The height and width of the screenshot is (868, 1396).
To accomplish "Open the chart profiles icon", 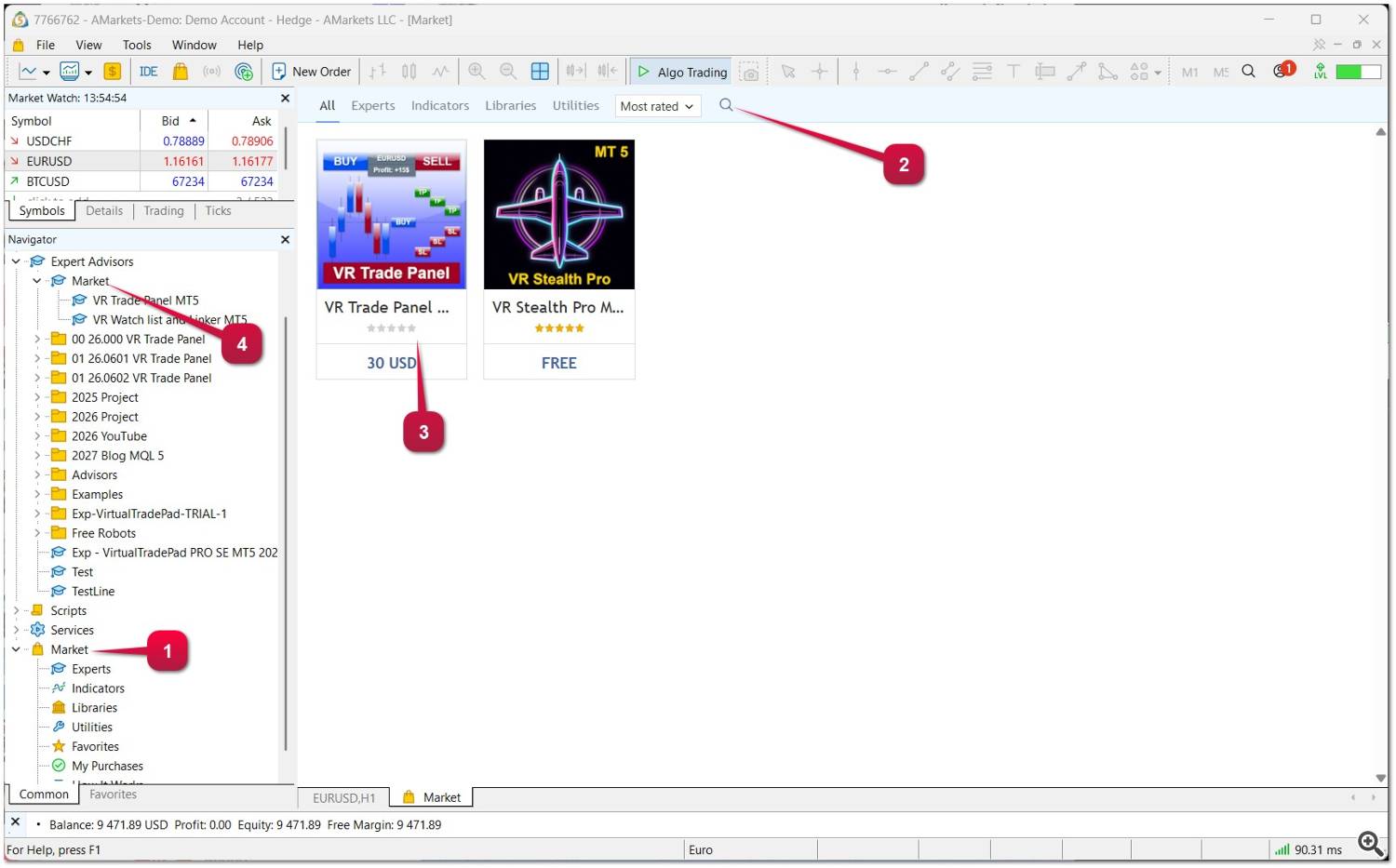I will pos(70,72).
